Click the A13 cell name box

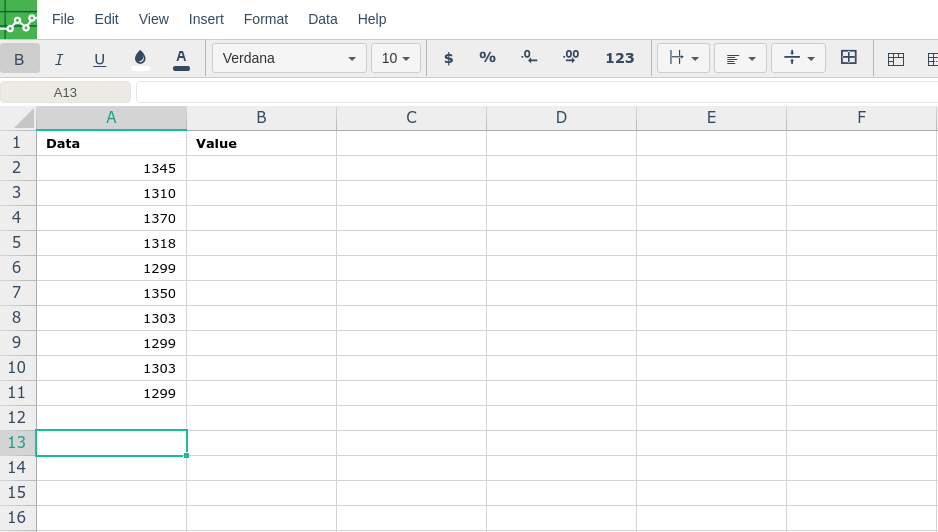(x=65, y=92)
